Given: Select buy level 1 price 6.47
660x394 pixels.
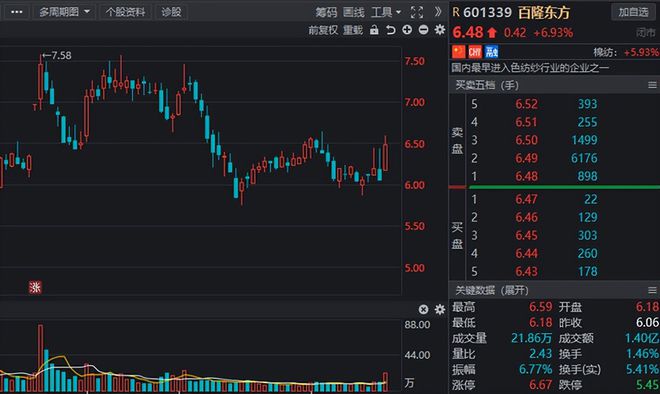Looking at the screenshot, I should point(526,199).
